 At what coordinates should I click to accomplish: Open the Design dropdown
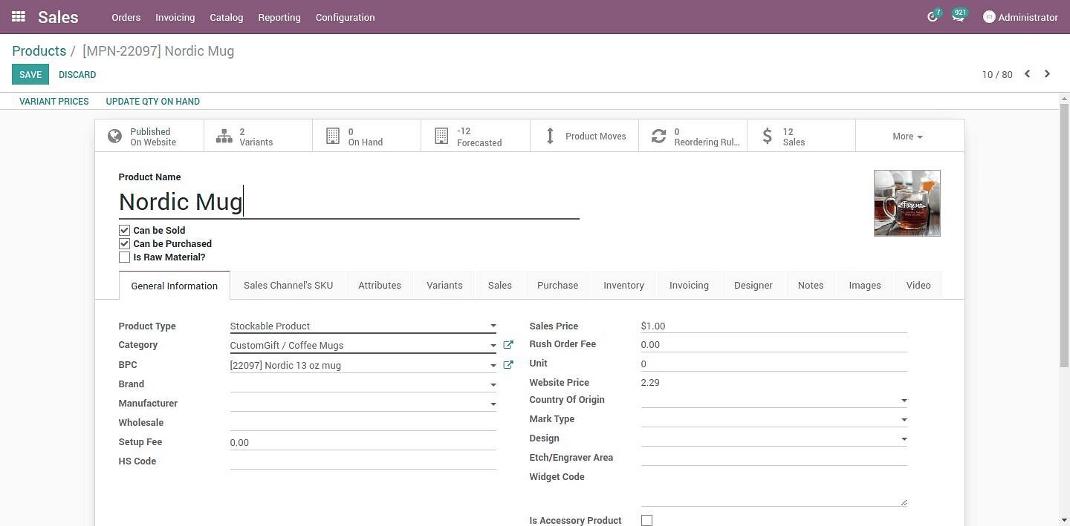tap(774, 439)
